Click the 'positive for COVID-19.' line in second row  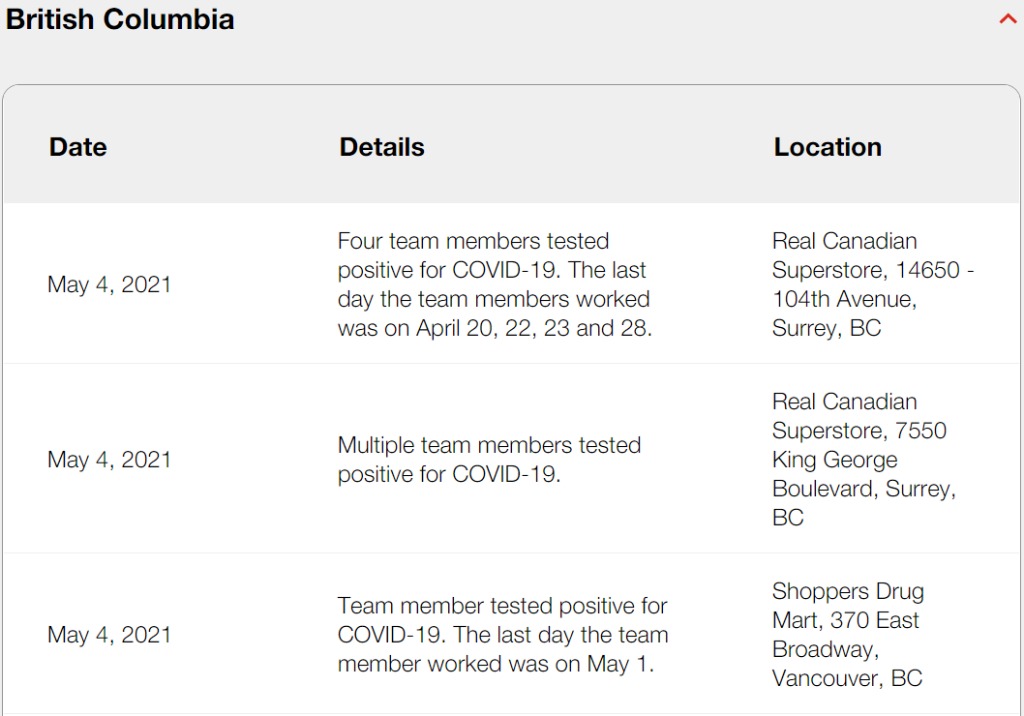449,474
